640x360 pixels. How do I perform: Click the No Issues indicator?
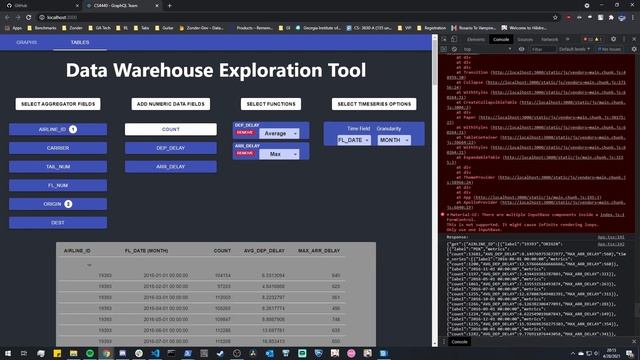click(x=609, y=49)
